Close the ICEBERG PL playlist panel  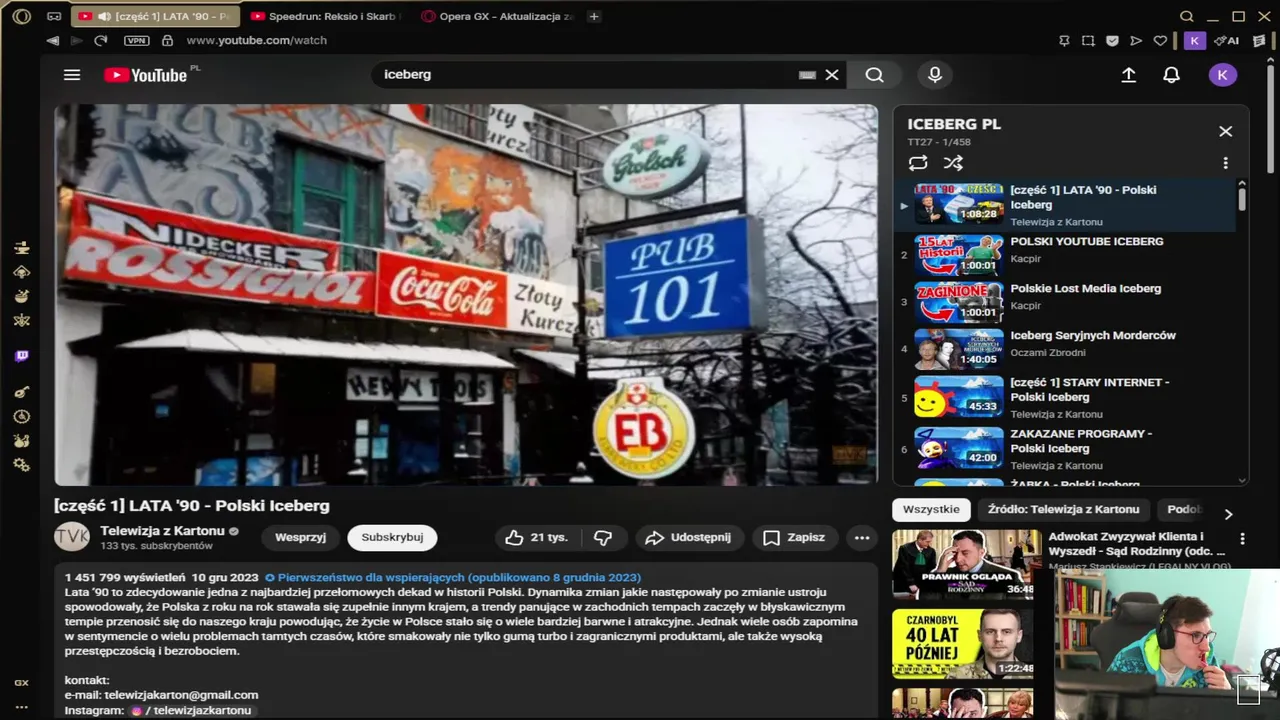tap(1226, 131)
